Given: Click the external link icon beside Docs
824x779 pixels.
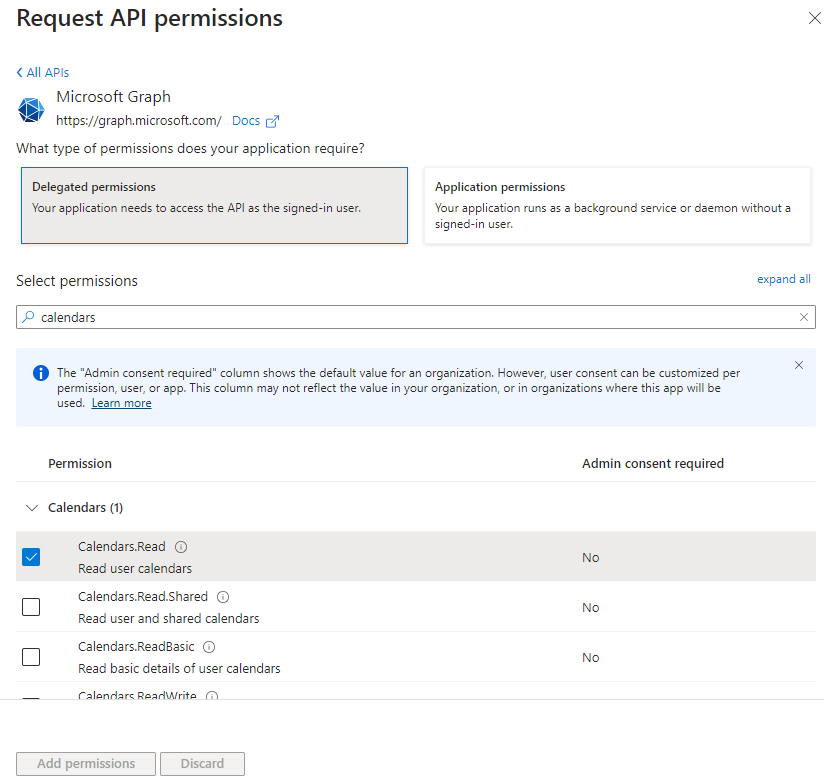Looking at the screenshot, I should (272, 121).
